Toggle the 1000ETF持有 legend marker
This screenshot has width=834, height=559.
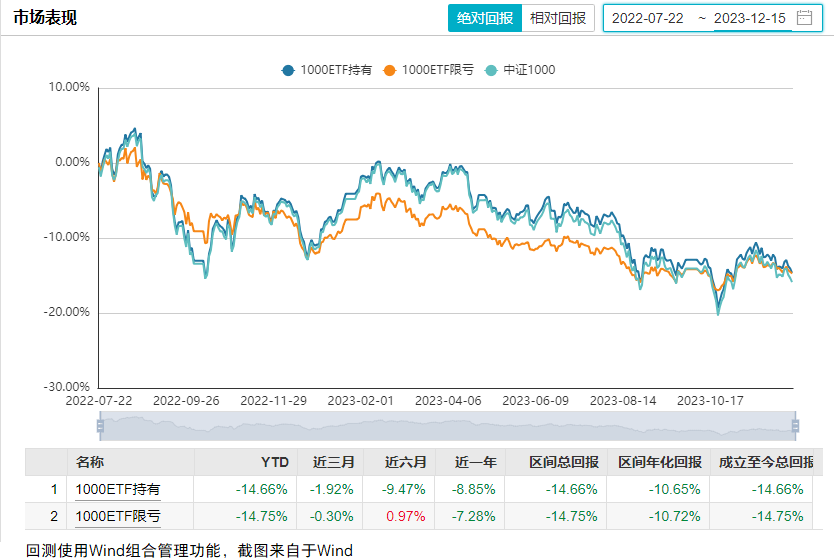tap(289, 70)
